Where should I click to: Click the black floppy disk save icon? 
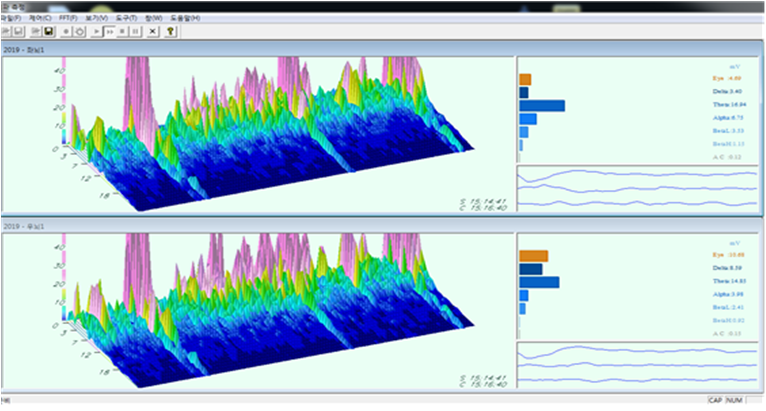click(49, 31)
